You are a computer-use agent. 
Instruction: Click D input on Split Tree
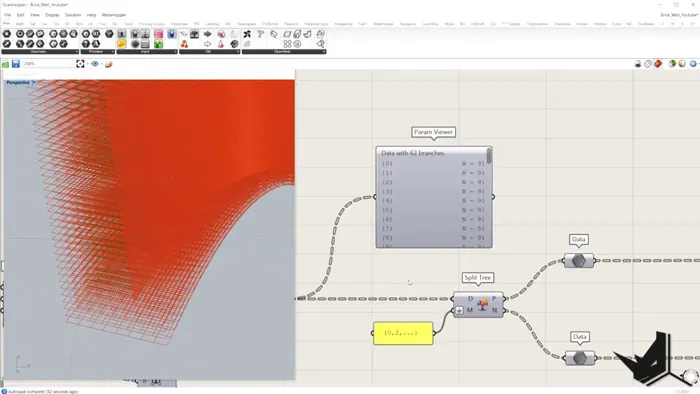(x=470, y=299)
